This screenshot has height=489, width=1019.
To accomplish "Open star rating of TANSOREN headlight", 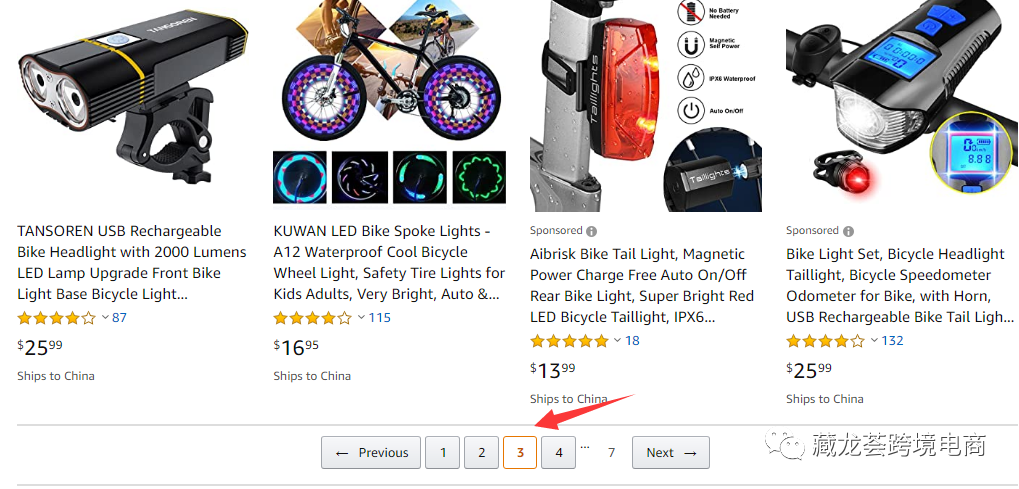I will click(57, 318).
